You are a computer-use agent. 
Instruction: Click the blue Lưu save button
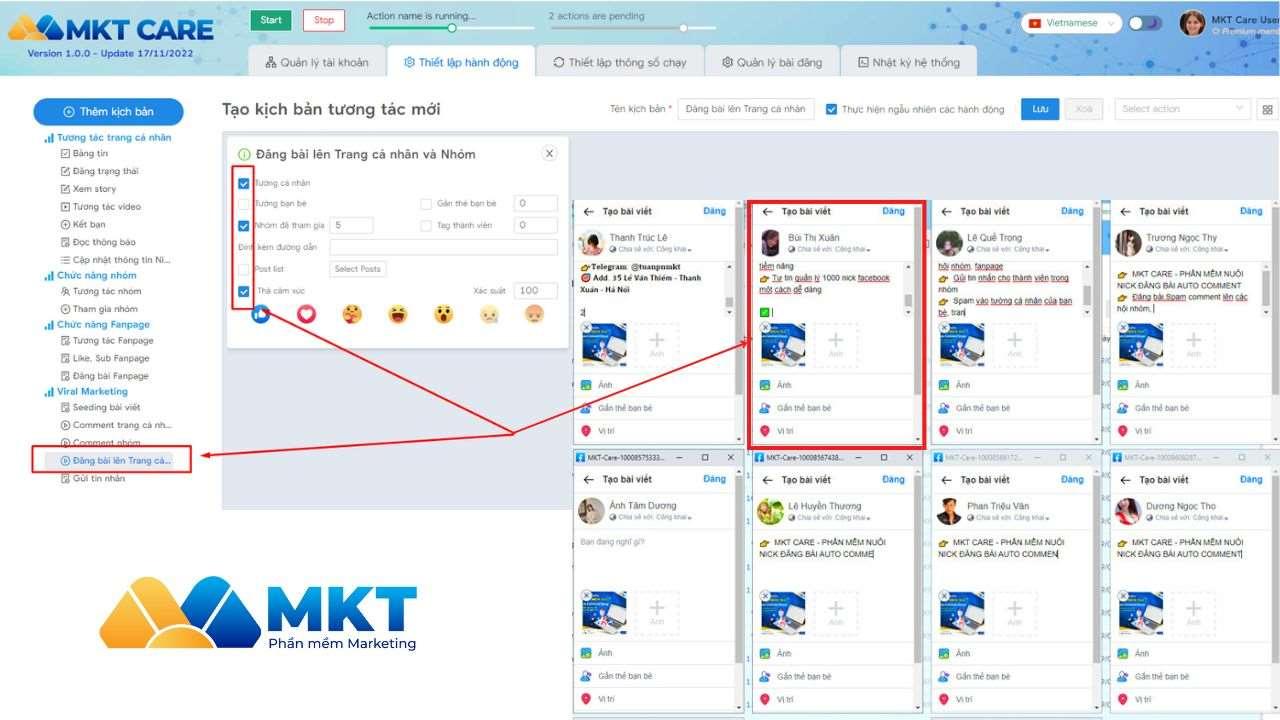click(1040, 109)
